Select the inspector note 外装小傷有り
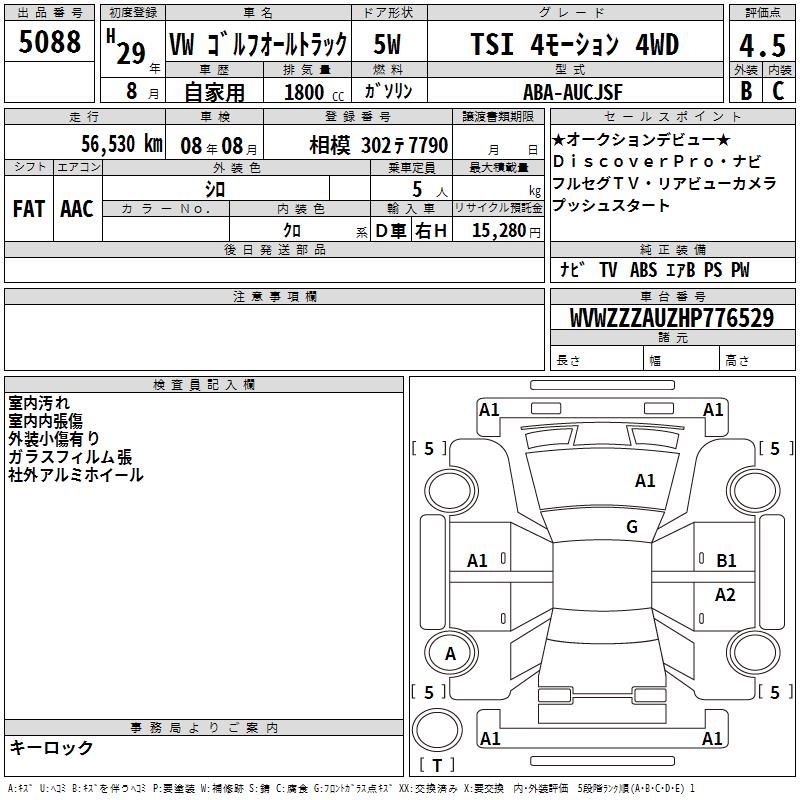Screen dimensions: 800x800 pos(54,438)
